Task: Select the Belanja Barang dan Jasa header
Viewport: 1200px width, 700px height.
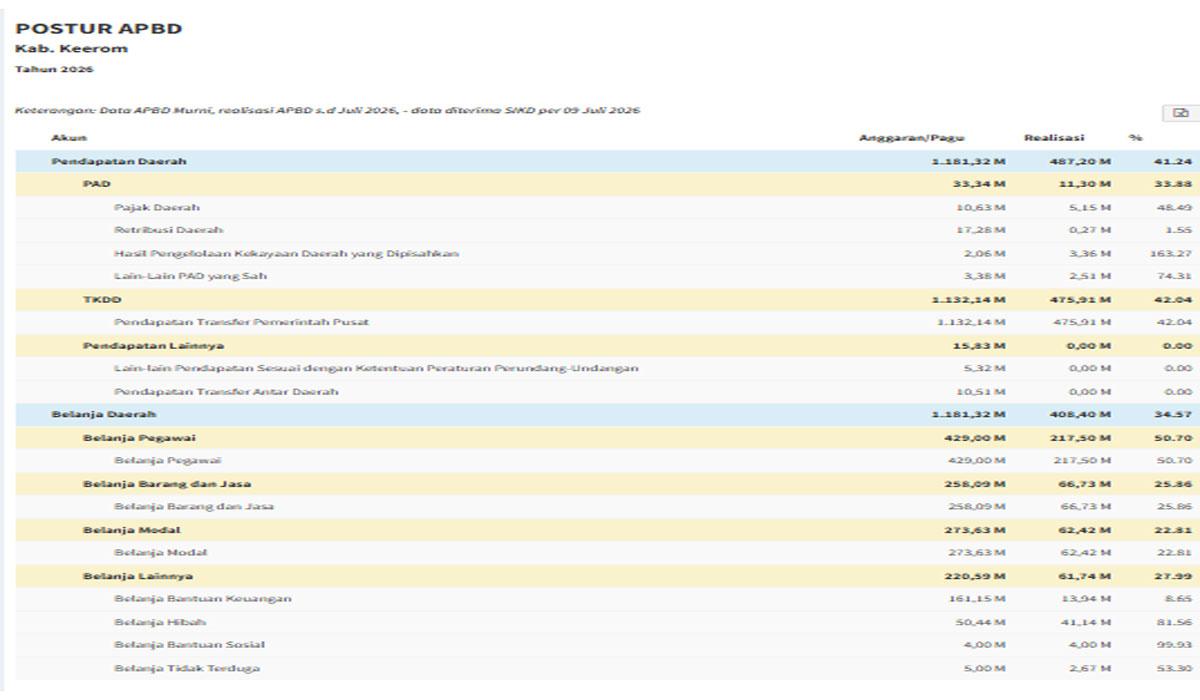Action: tap(607, 483)
